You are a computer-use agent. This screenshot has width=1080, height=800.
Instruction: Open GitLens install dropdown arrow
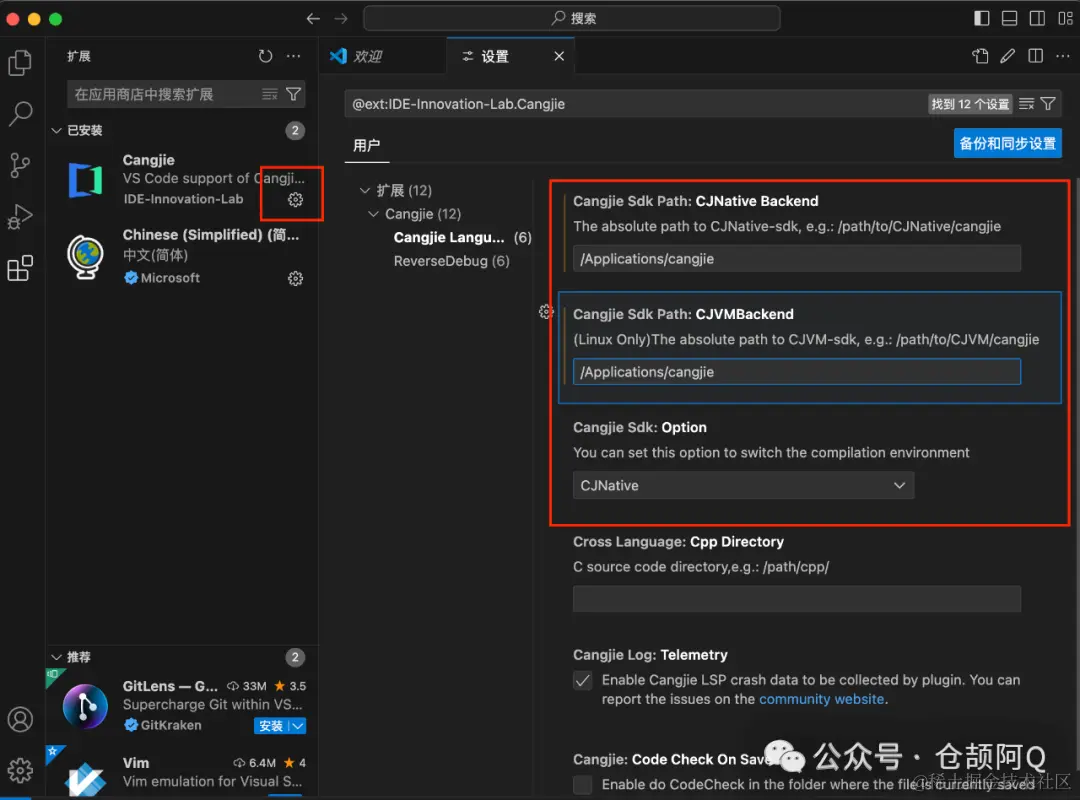coord(298,726)
